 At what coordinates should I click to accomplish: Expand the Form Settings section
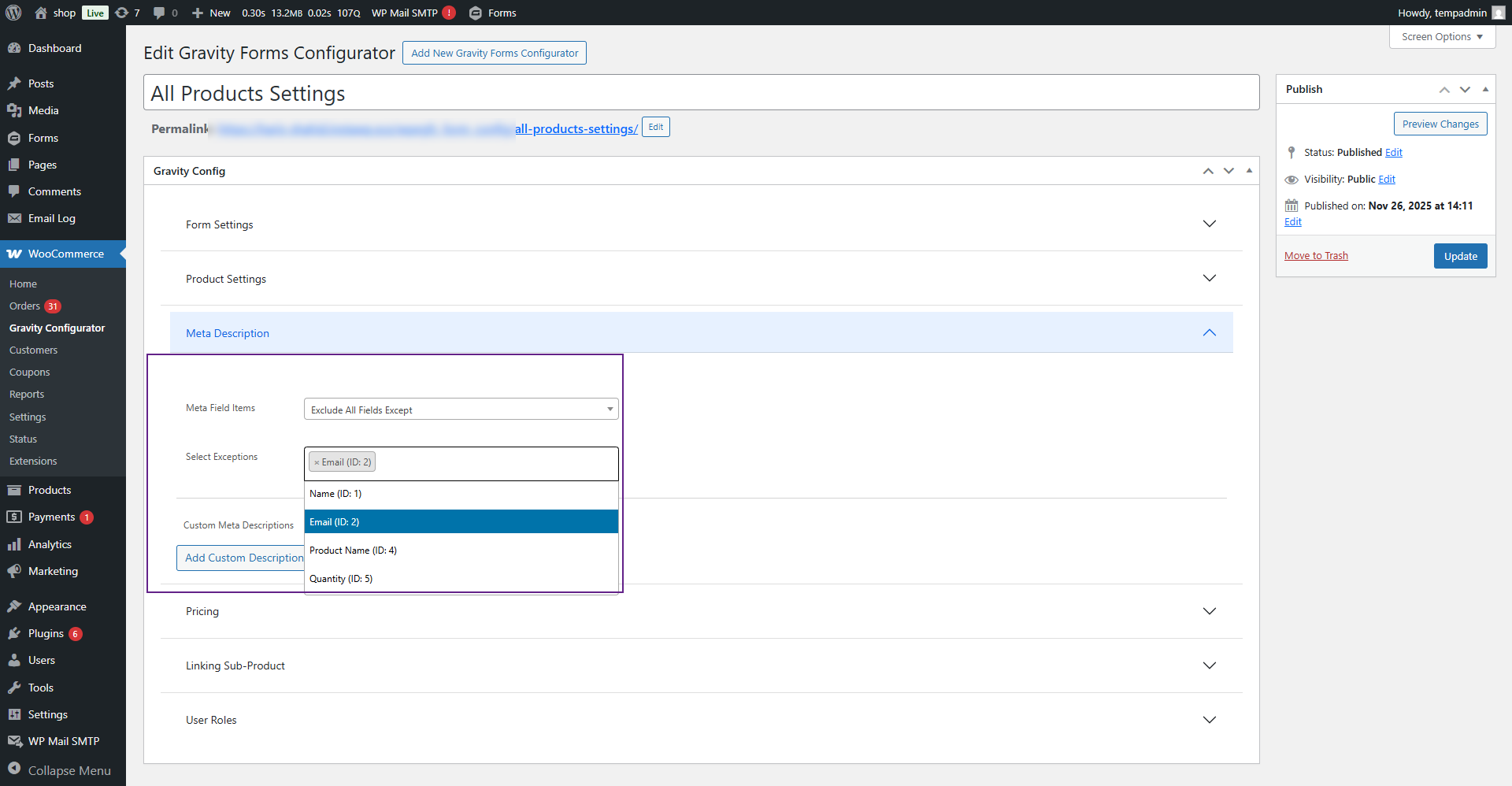pos(701,224)
